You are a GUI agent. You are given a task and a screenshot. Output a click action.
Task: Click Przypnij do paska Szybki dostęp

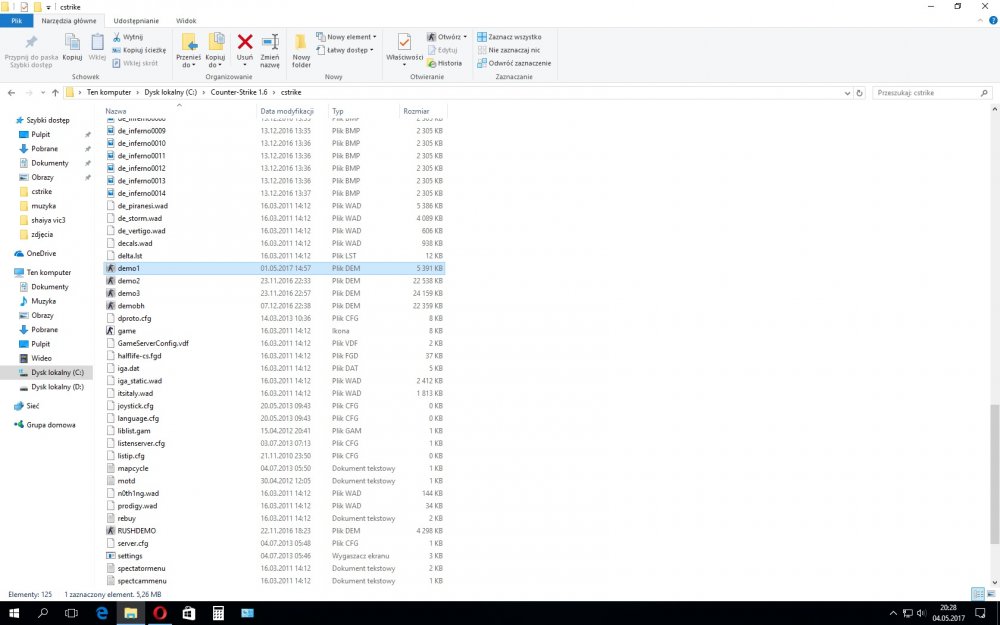tap(31, 51)
